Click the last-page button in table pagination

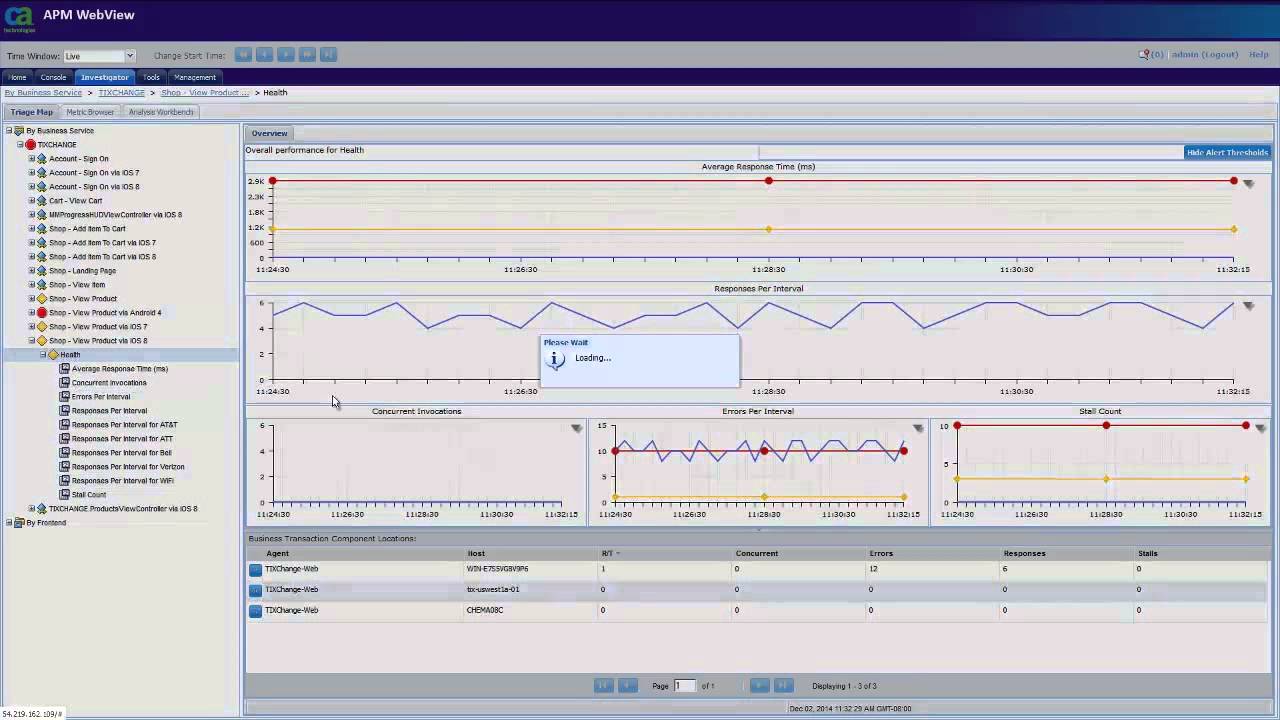(x=783, y=685)
